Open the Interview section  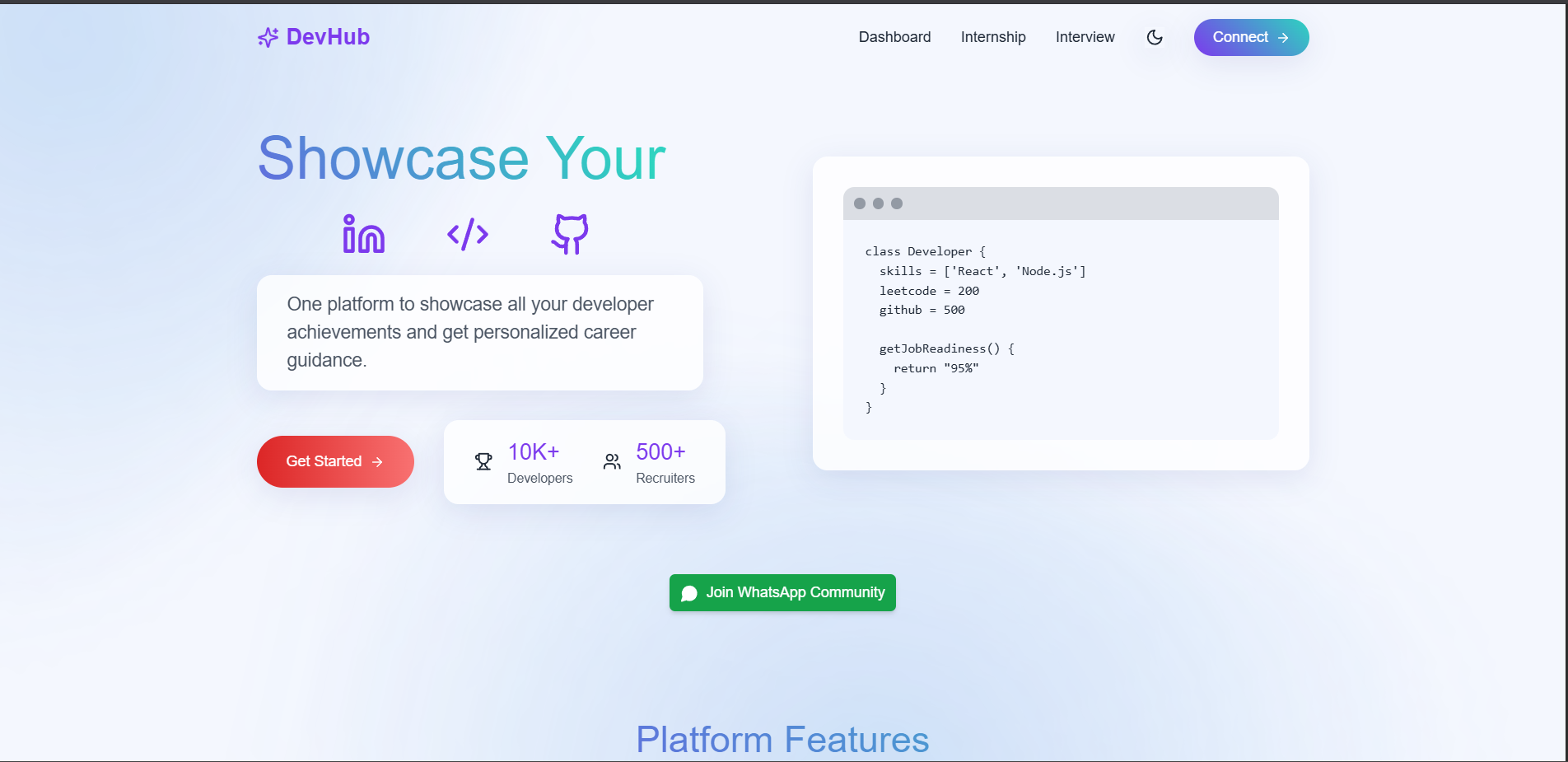tap(1085, 37)
